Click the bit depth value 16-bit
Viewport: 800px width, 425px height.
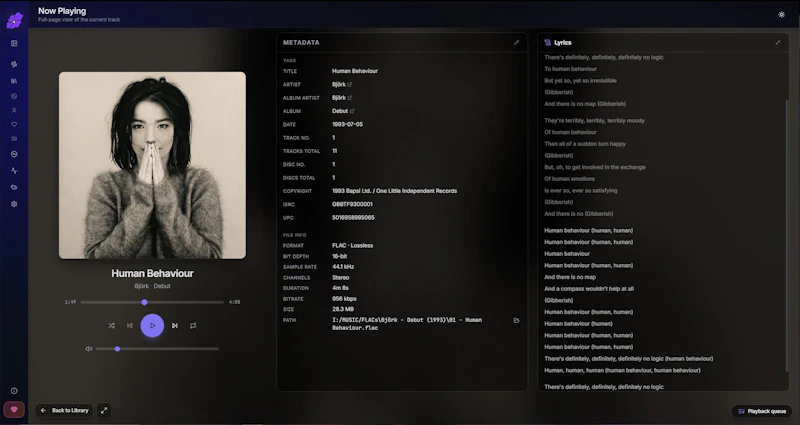(340, 256)
